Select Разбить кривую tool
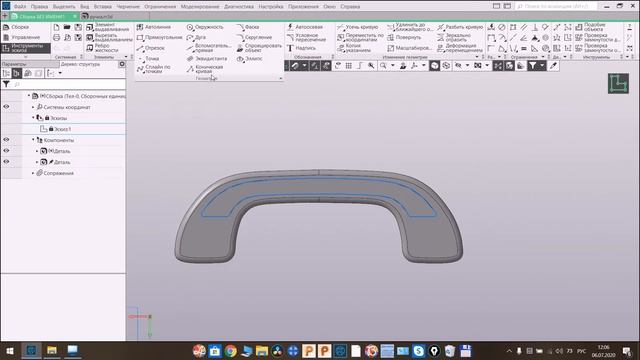This screenshot has height=360, width=640. tap(460, 27)
